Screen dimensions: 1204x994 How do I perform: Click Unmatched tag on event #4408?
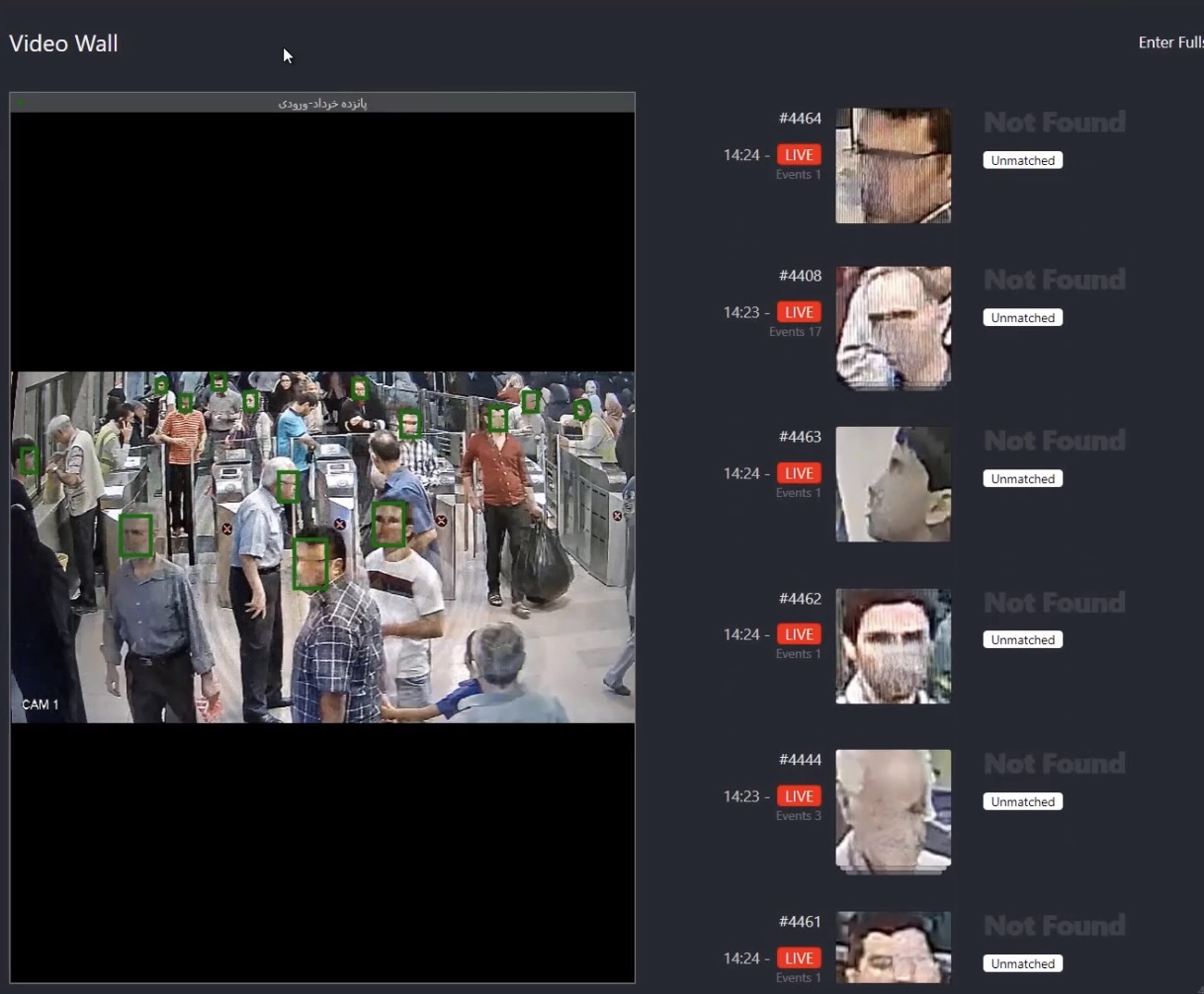pos(1022,318)
